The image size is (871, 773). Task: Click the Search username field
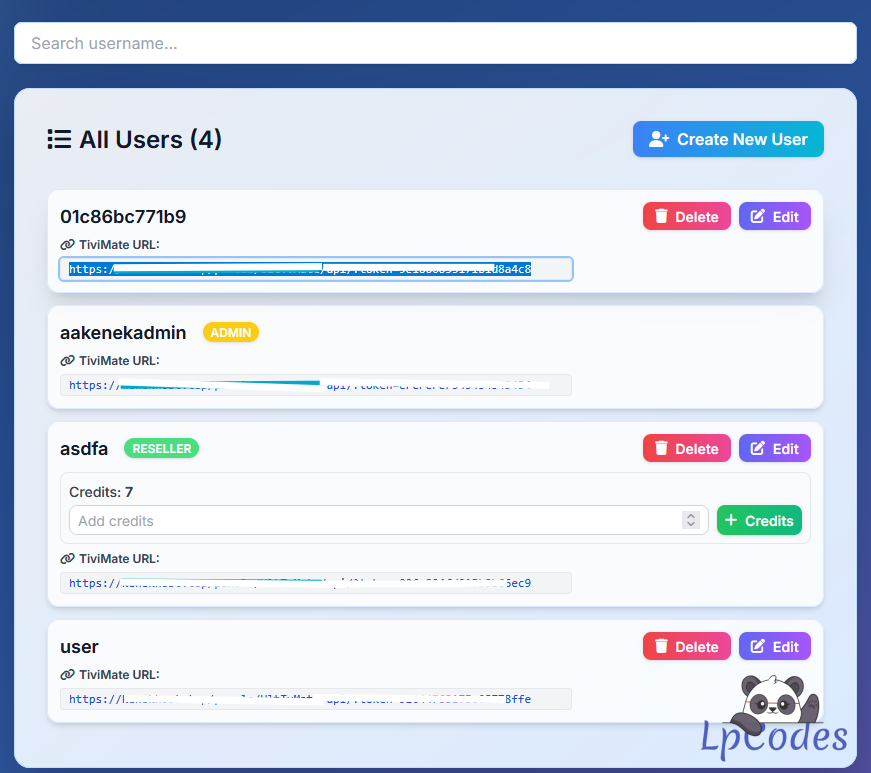[435, 44]
